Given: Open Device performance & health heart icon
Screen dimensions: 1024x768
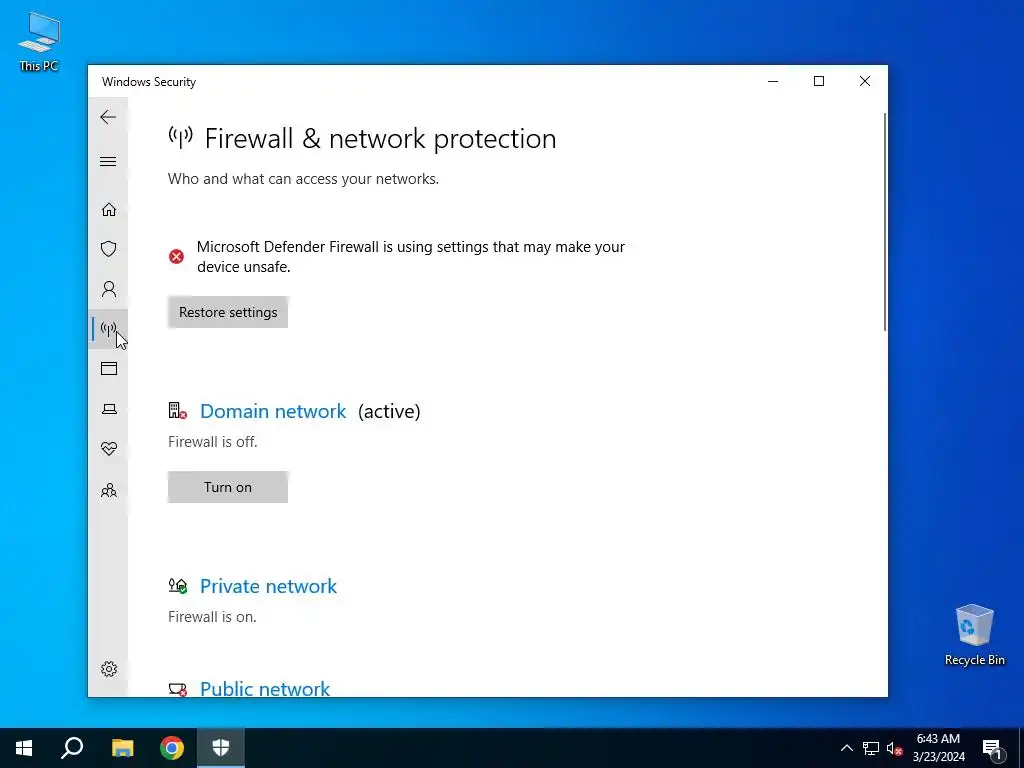Looking at the screenshot, I should coord(108,449).
